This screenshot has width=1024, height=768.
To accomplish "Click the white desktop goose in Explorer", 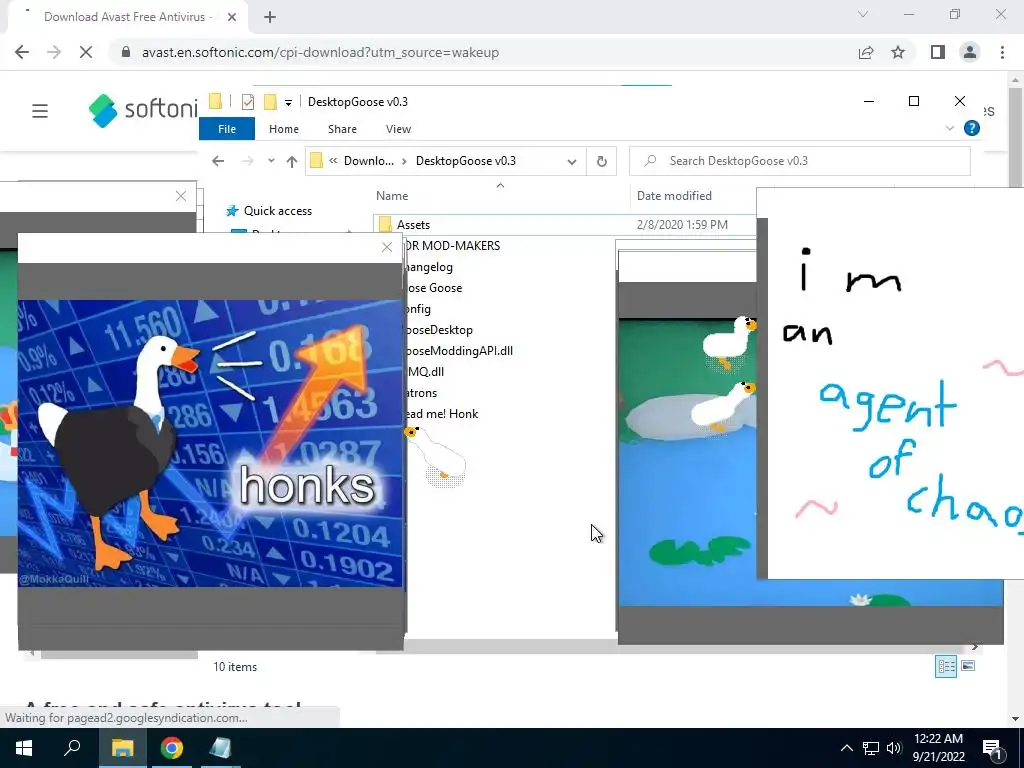I will point(436,456).
